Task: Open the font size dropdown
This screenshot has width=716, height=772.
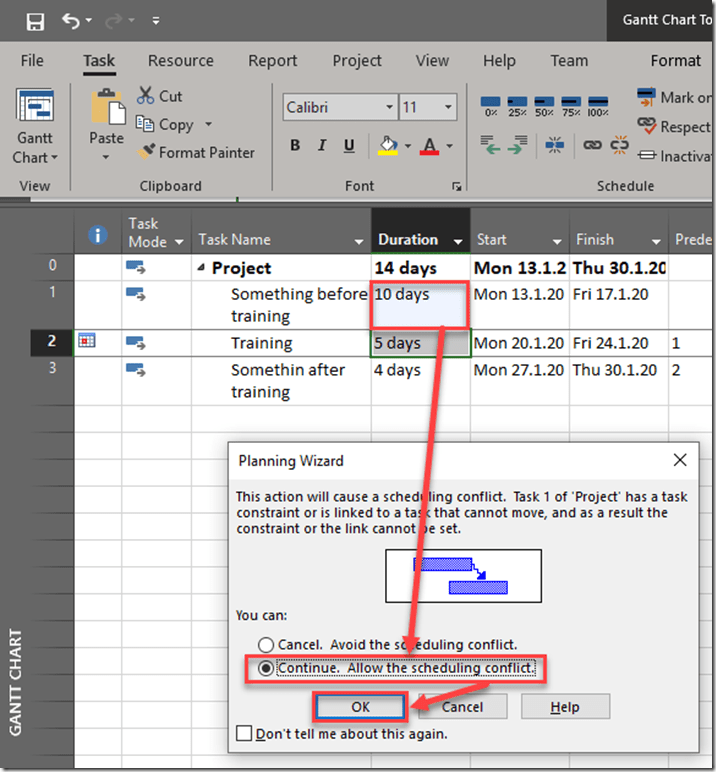Action: 448,107
